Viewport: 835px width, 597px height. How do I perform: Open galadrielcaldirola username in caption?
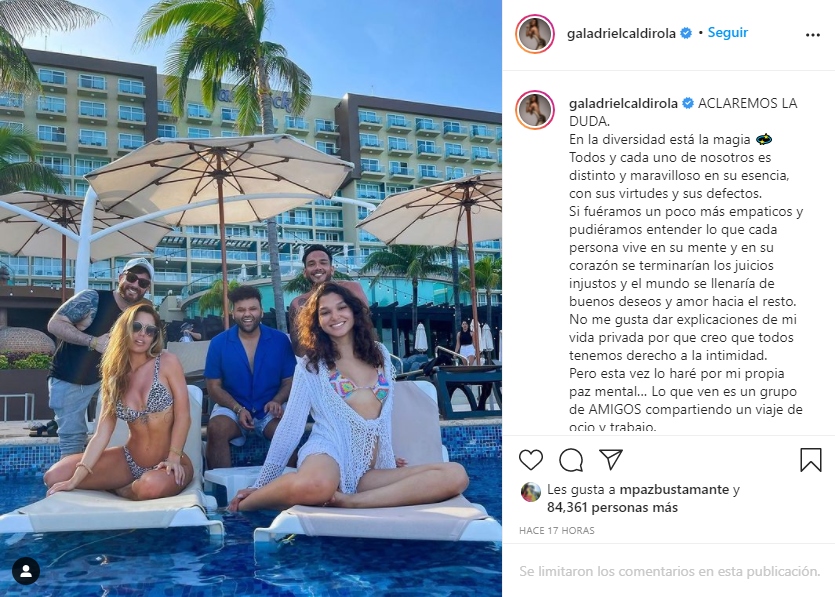click(x=623, y=103)
